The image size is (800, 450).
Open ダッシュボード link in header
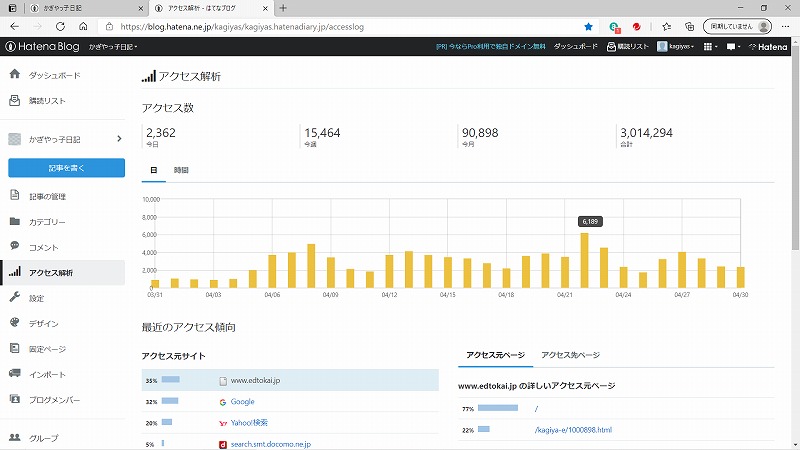[576, 46]
